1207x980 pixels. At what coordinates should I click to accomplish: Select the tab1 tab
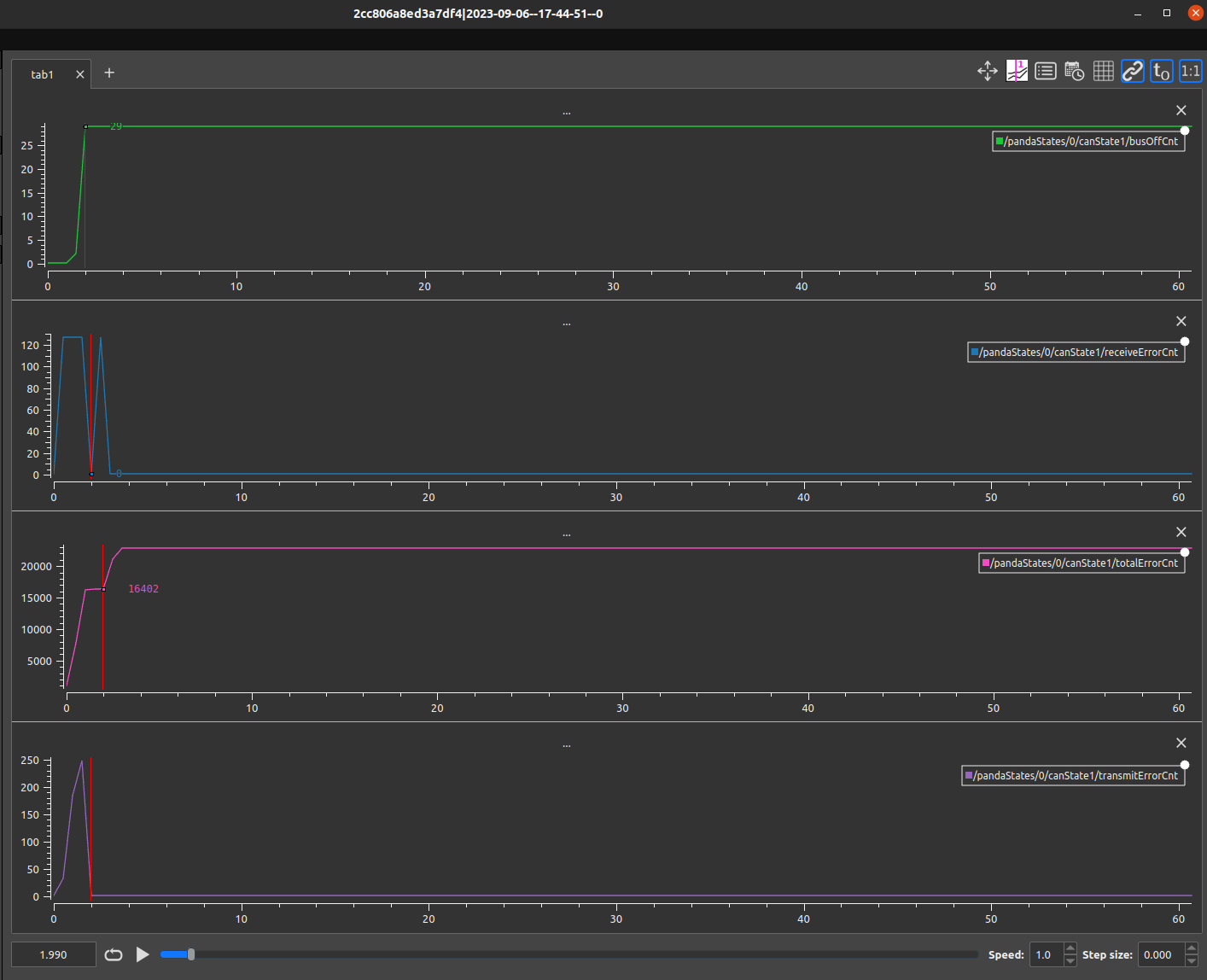(x=42, y=73)
